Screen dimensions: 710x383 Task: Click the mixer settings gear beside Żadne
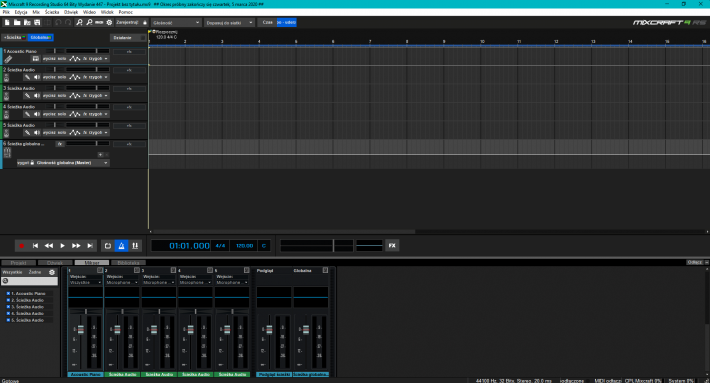pyautogui.click(x=52, y=272)
